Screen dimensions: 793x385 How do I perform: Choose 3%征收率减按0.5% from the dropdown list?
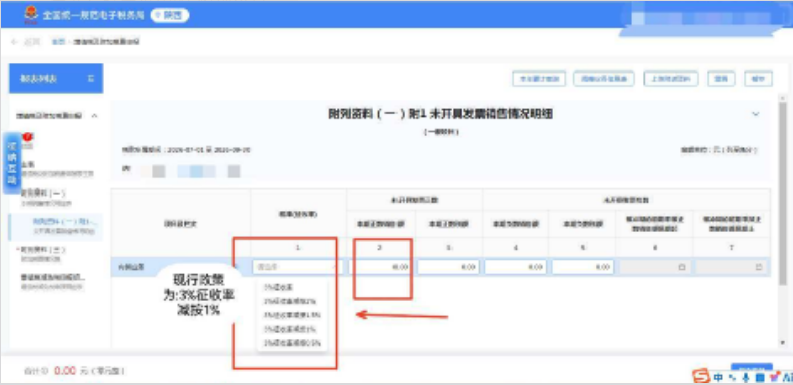click(292, 343)
